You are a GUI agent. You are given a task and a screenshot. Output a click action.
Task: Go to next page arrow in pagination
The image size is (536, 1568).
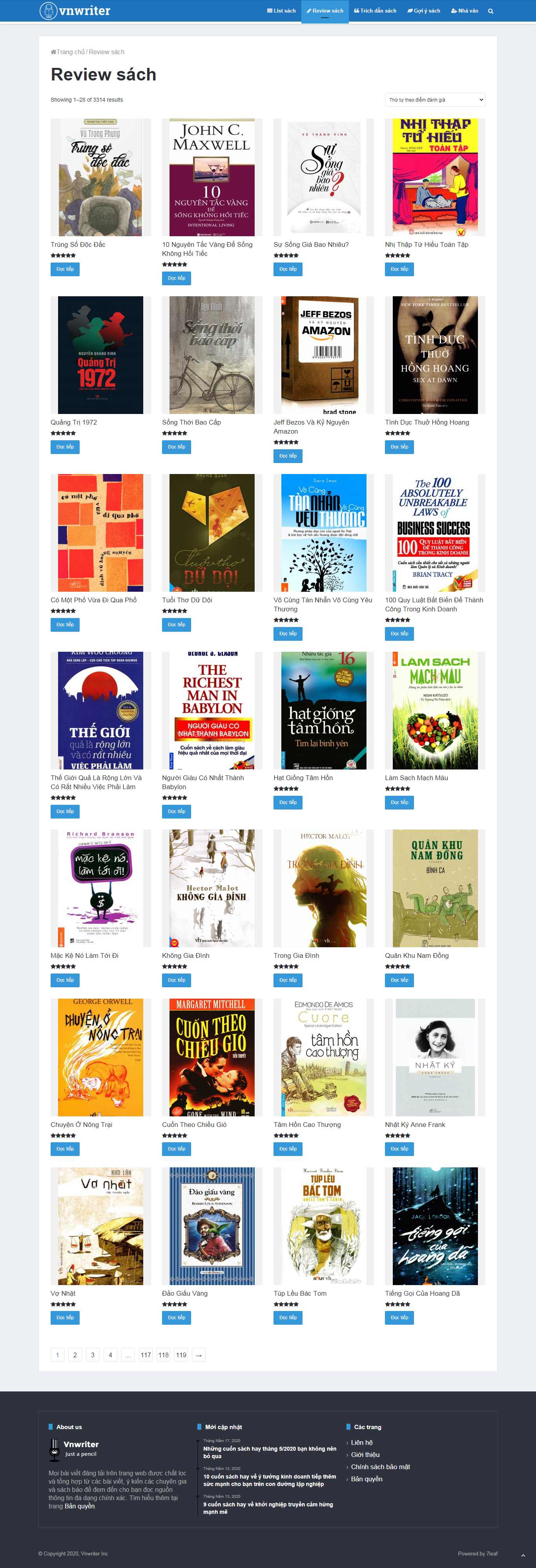pos(198,1355)
